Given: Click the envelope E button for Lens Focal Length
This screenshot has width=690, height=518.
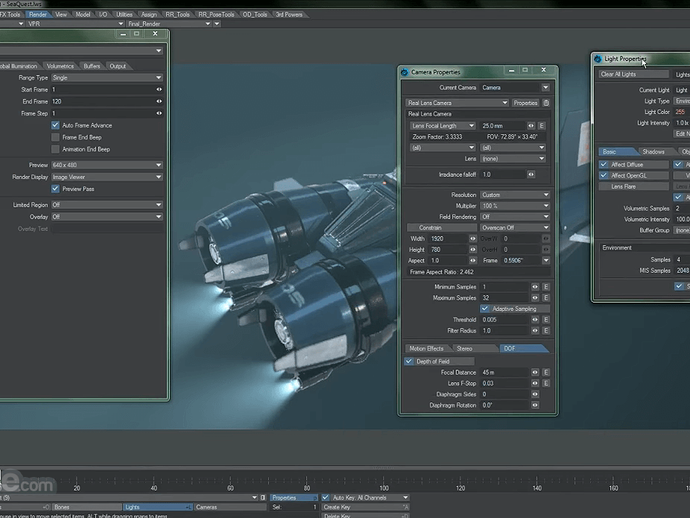Looking at the screenshot, I should coord(542,125).
